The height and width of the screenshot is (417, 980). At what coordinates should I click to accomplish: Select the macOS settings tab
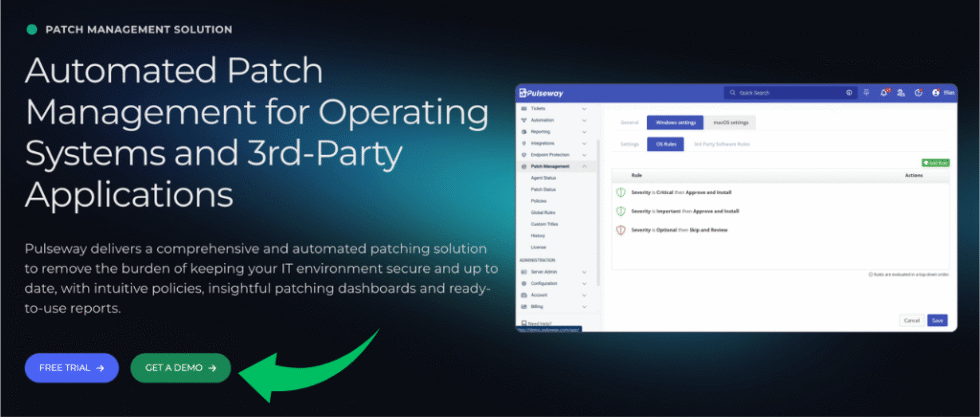pos(731,123)
